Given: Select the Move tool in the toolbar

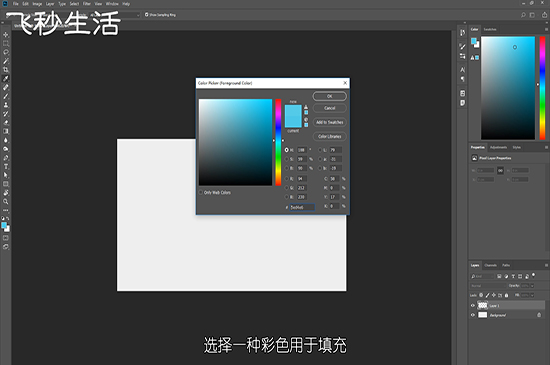Looking at the screenshot, I should 6,35.
